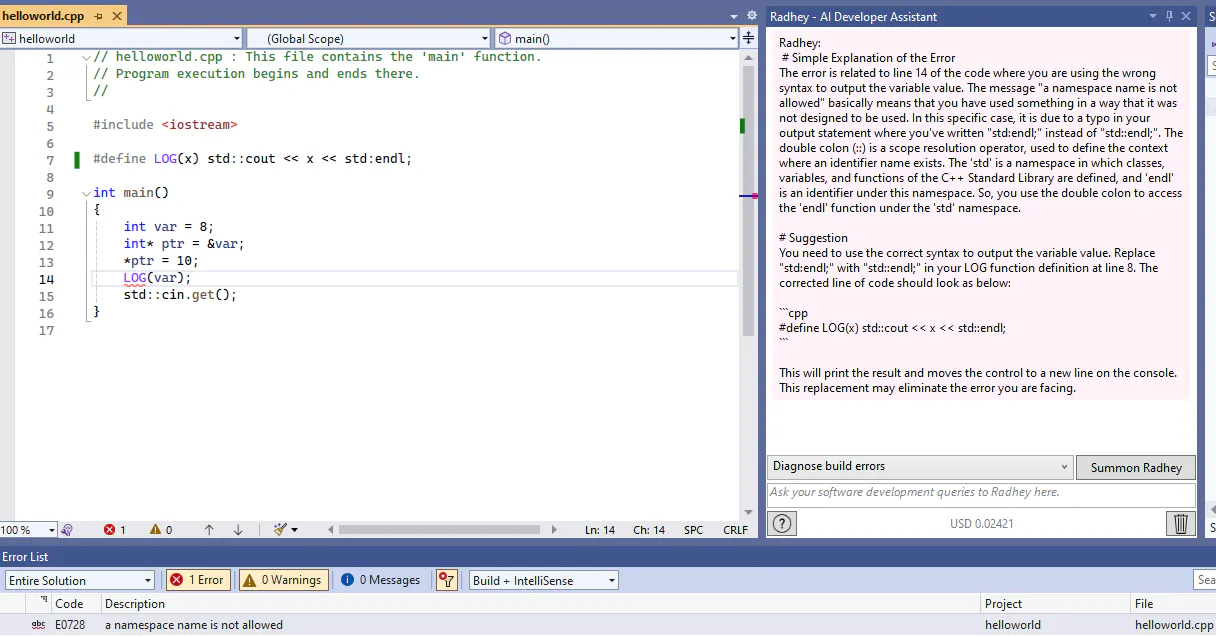
Task: Click the error list category column icon
Action: pyautogui.click(x=44, y=601)
